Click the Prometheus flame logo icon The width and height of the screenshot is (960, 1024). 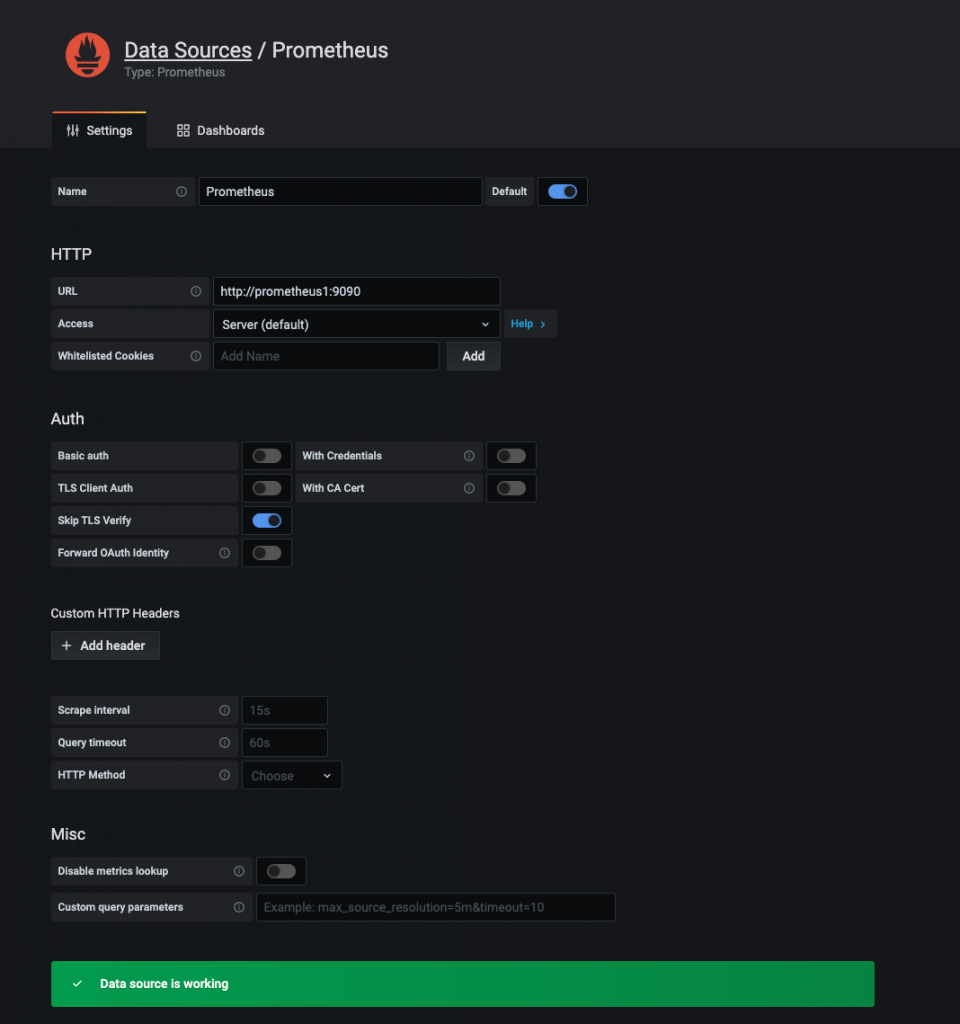pyautogui.click(x=88, y=55)
